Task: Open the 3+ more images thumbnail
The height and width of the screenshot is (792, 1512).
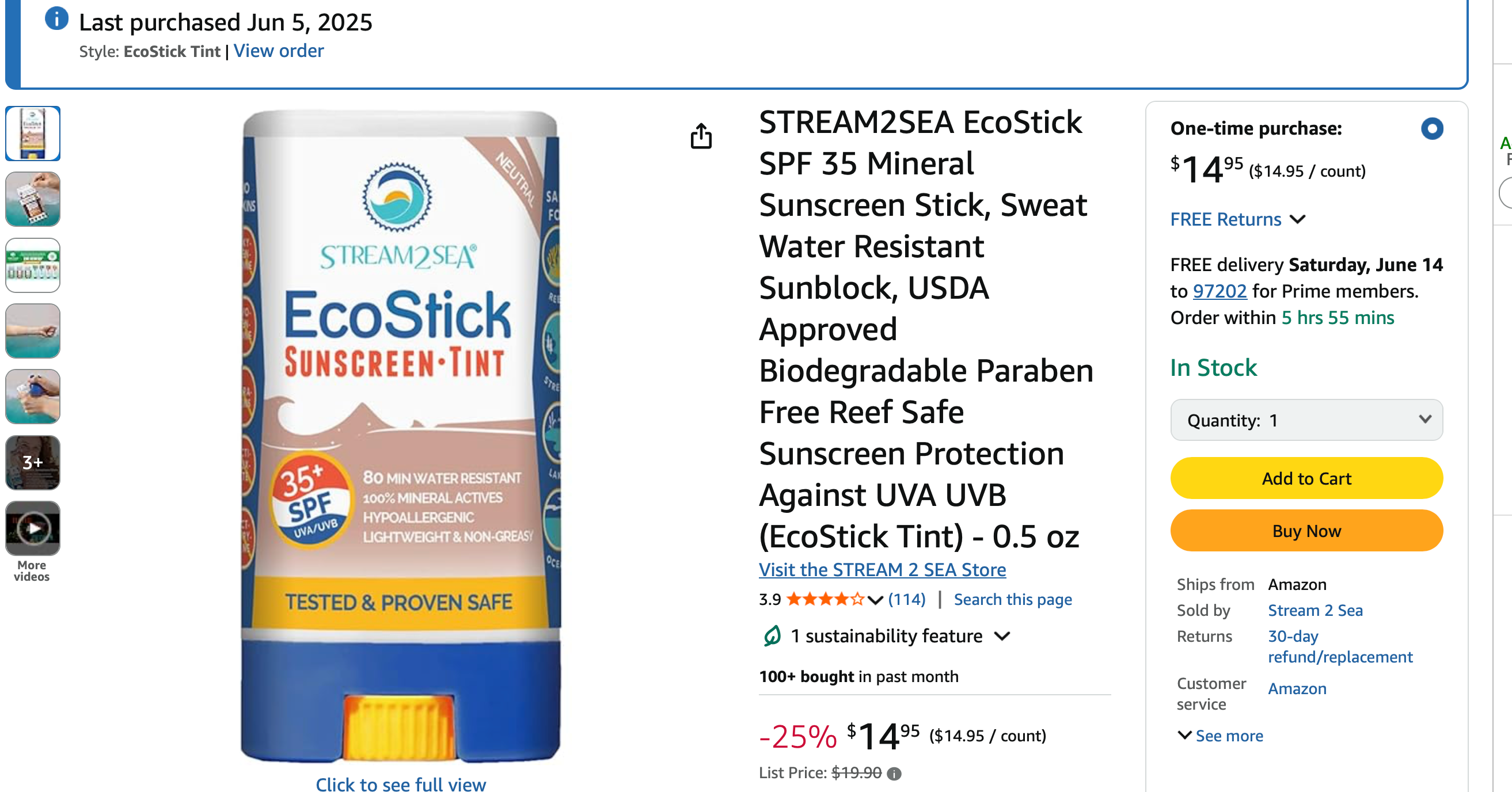Action: [33, 462]
